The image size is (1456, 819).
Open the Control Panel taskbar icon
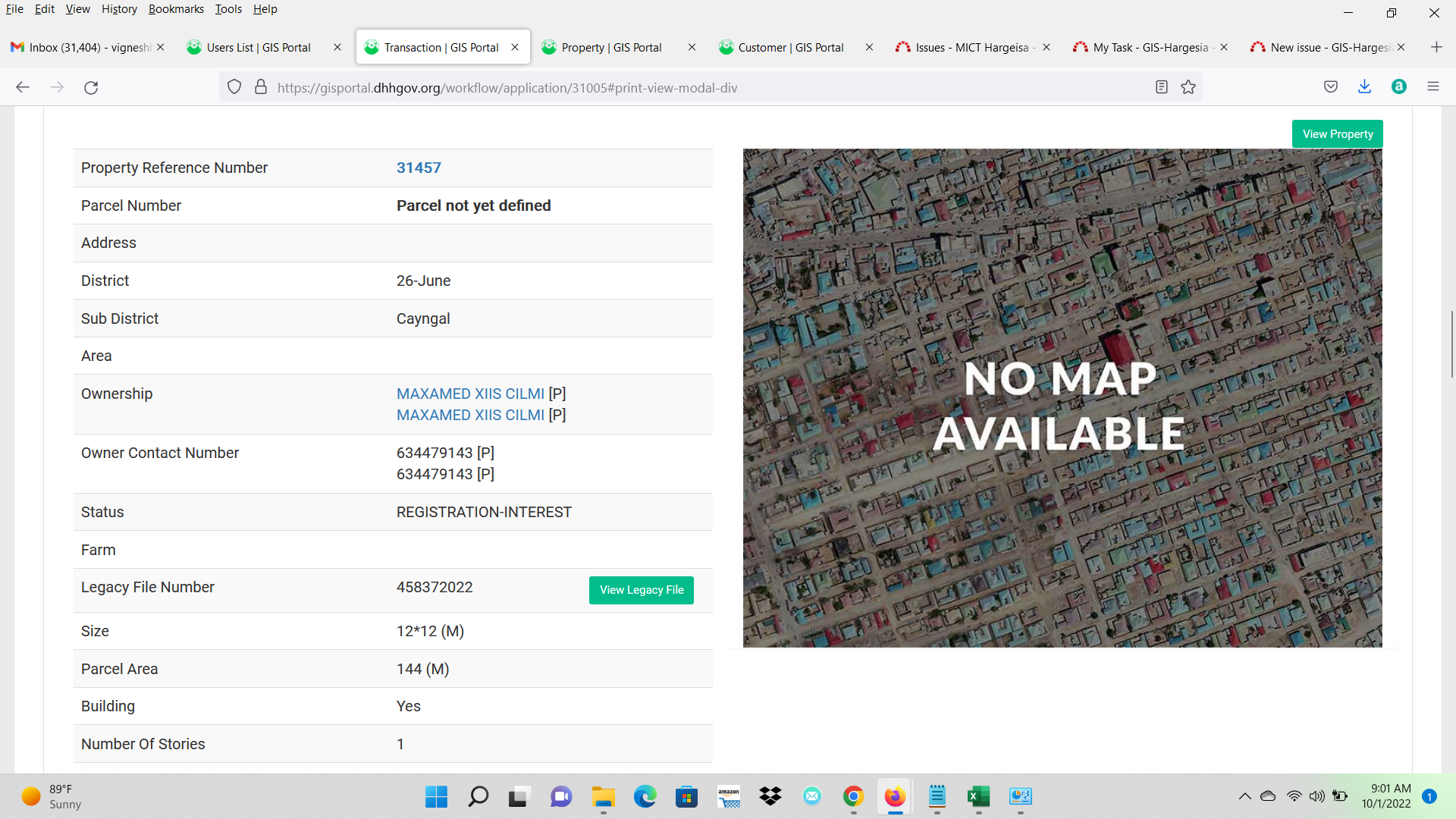(1021, 796)
